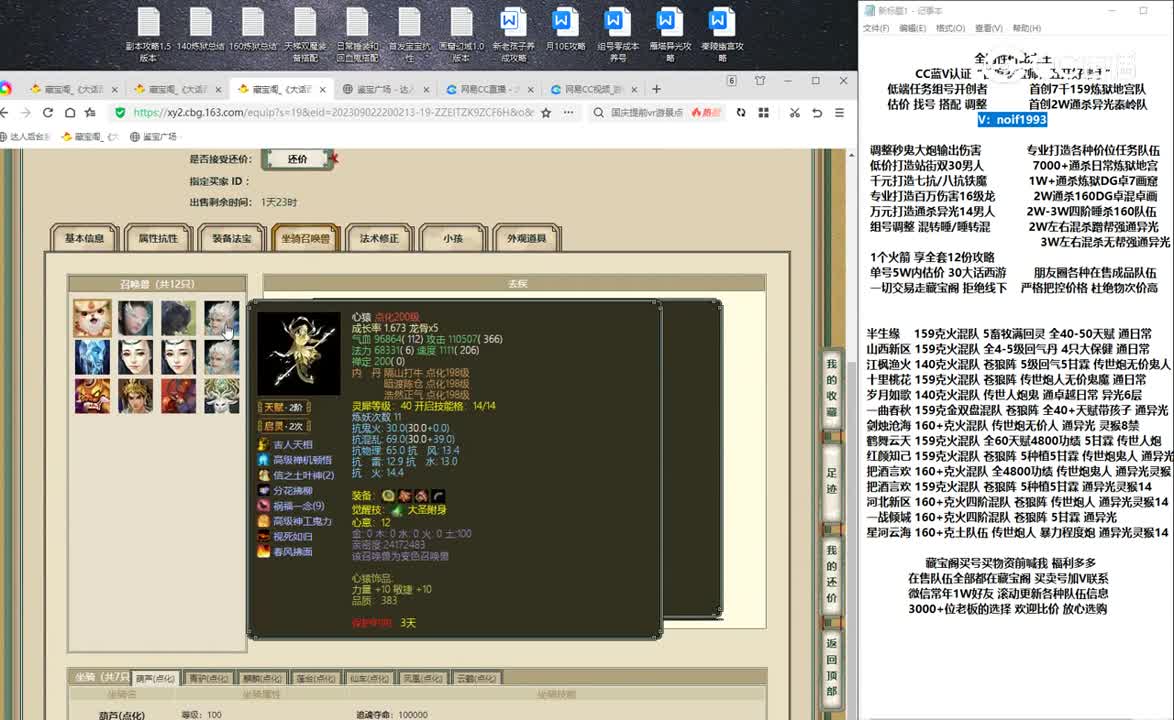Viewport: 1174px width, 720px height.
Task: Click the 吉人天相 skill icon
Action: 264,445
